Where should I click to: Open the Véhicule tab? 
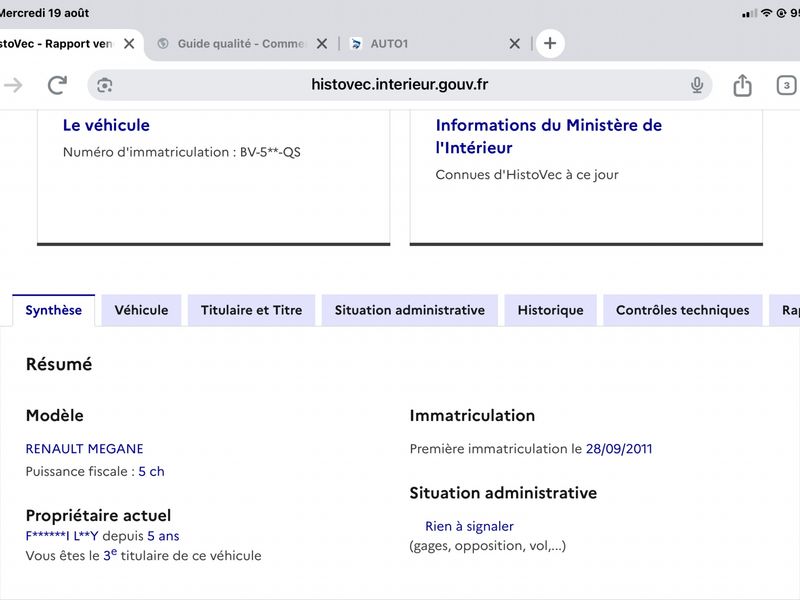coord(141,310)
